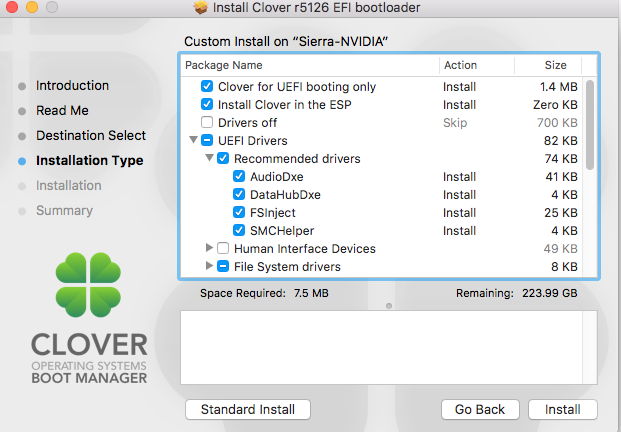Click the 'Install Clover in the ESP' label
This screenshot has height=432, width=621.
pos(284,105)
